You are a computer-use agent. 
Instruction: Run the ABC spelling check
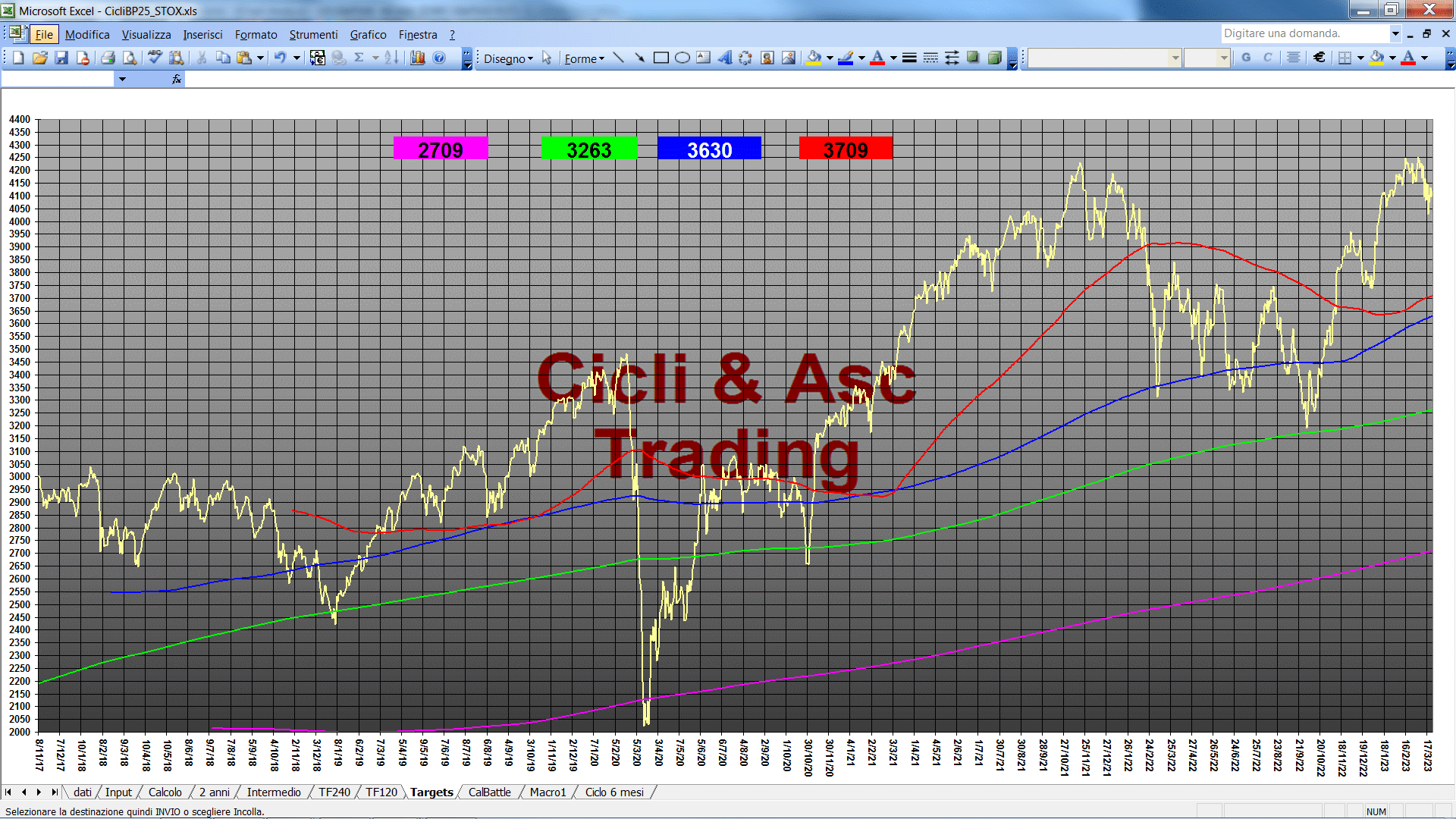pos(155,58)
